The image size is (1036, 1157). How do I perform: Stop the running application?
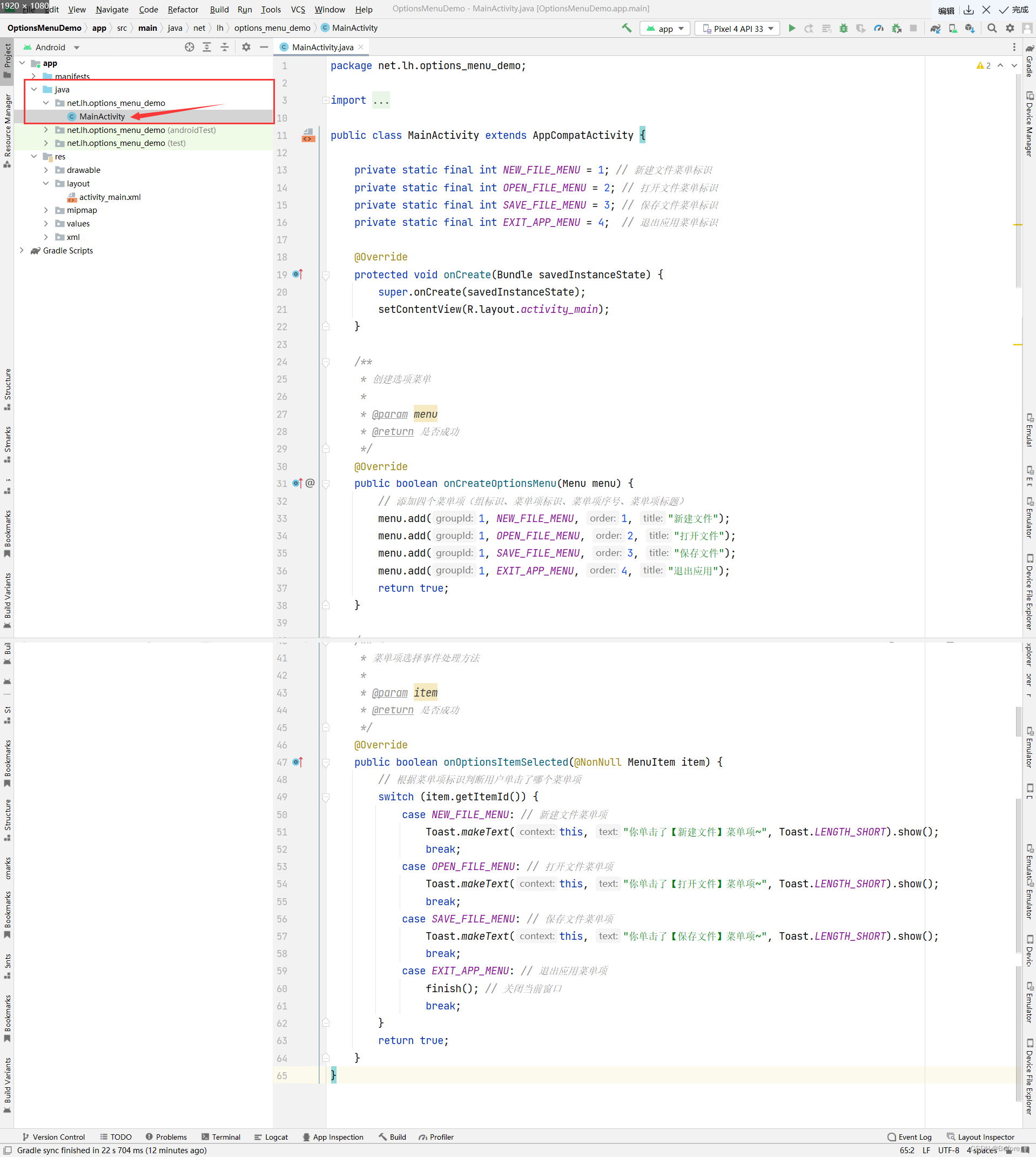[914, 29]
